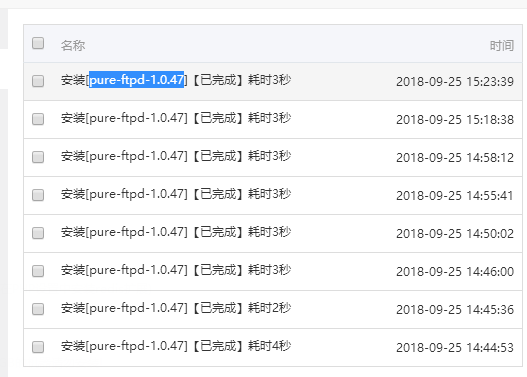Check the row dated 2018-09-25 14:45:36

coord(38,309)
